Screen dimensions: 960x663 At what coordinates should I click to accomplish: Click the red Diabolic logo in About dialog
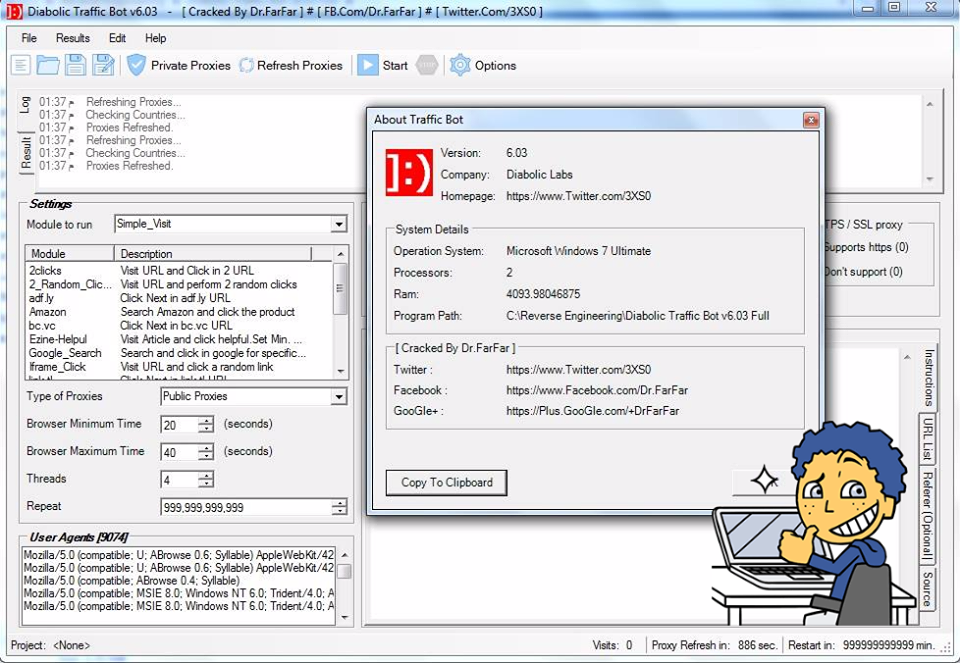tap(409, 172)
